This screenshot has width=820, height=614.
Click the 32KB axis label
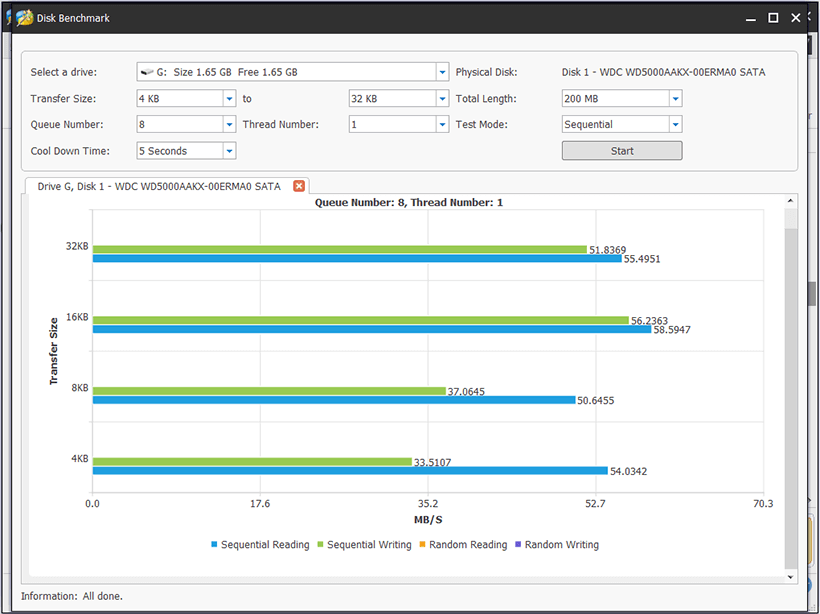[77, 246]
